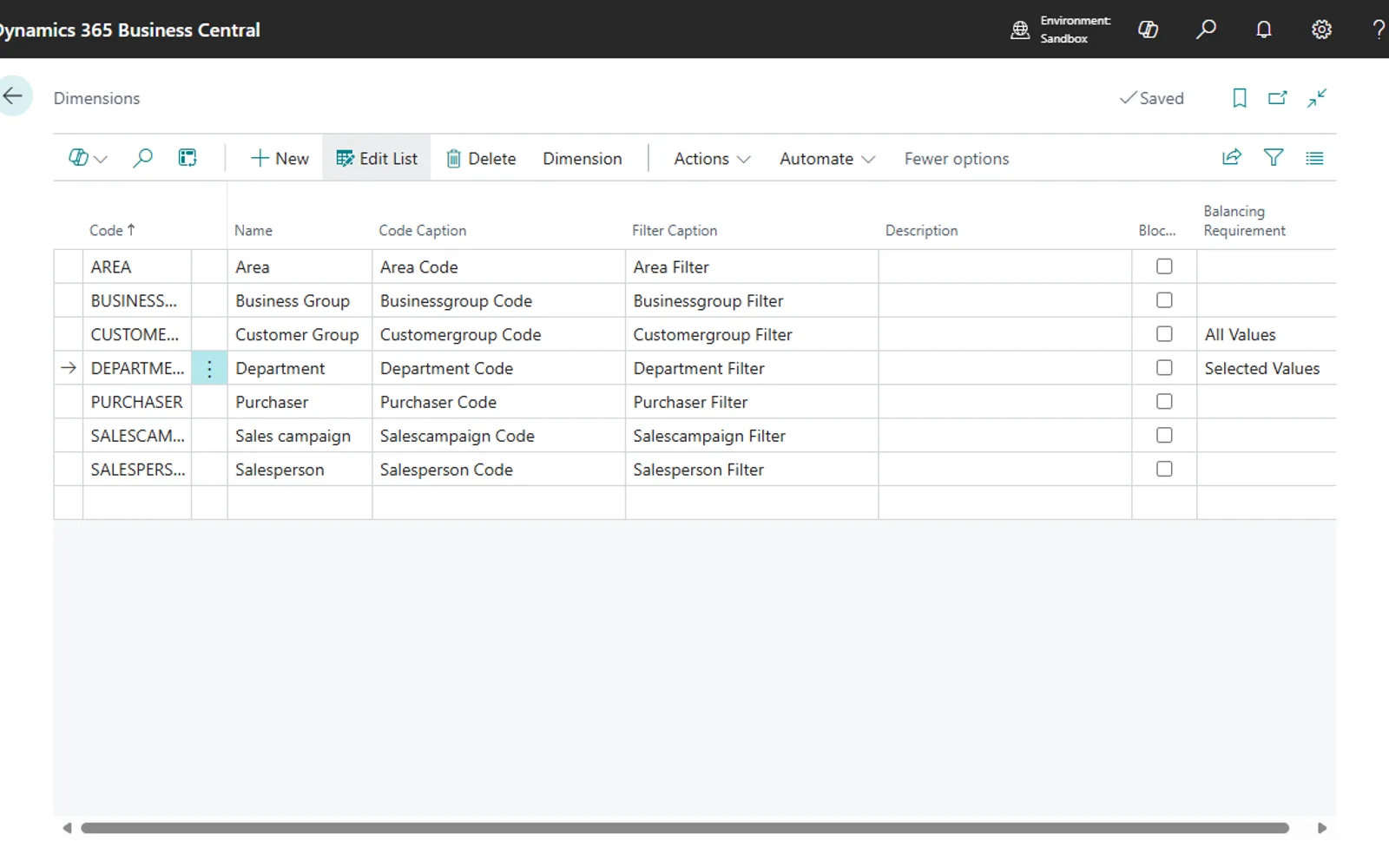
Task: Collapse the page with the shrink arrows icon
Action: (1317, 98)
